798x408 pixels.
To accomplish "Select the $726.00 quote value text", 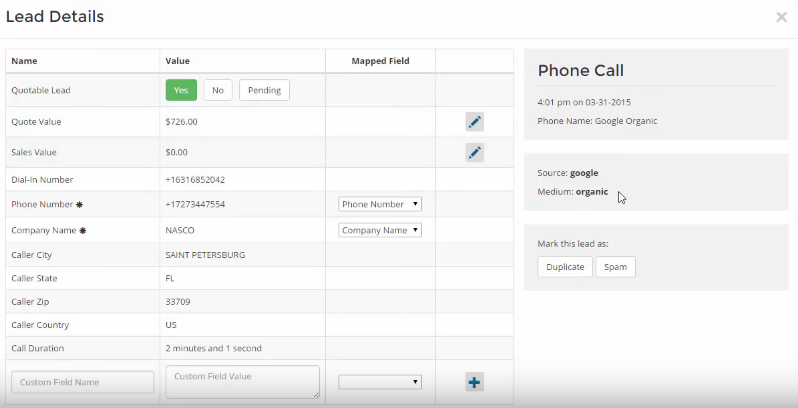I will point(181,122).
